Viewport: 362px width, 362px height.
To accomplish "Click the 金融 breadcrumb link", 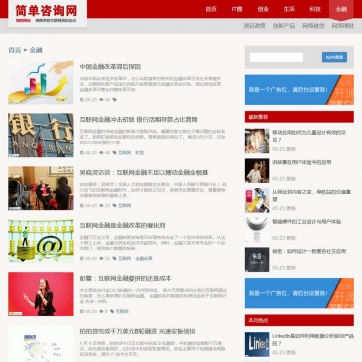I will [x=36, y=50].
